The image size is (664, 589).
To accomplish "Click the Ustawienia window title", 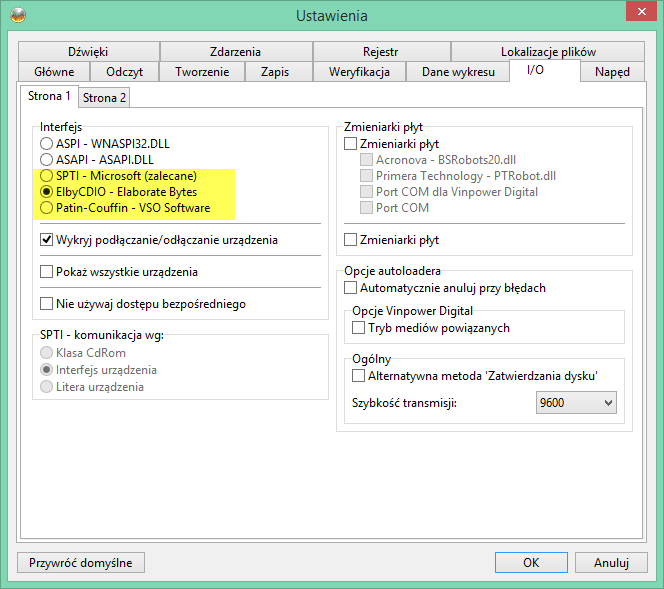I will pos(332,16).
